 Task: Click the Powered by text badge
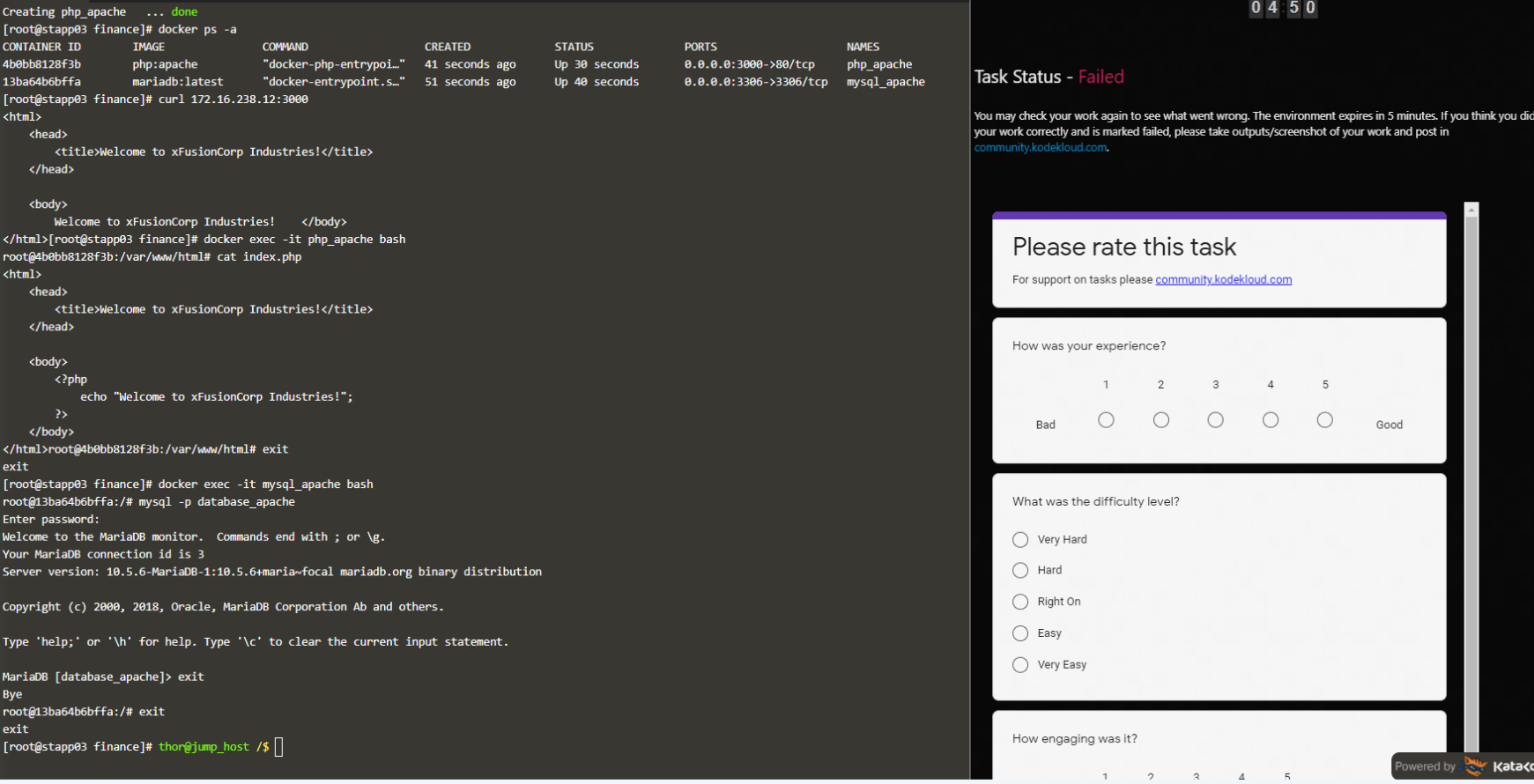point(1425,766)
